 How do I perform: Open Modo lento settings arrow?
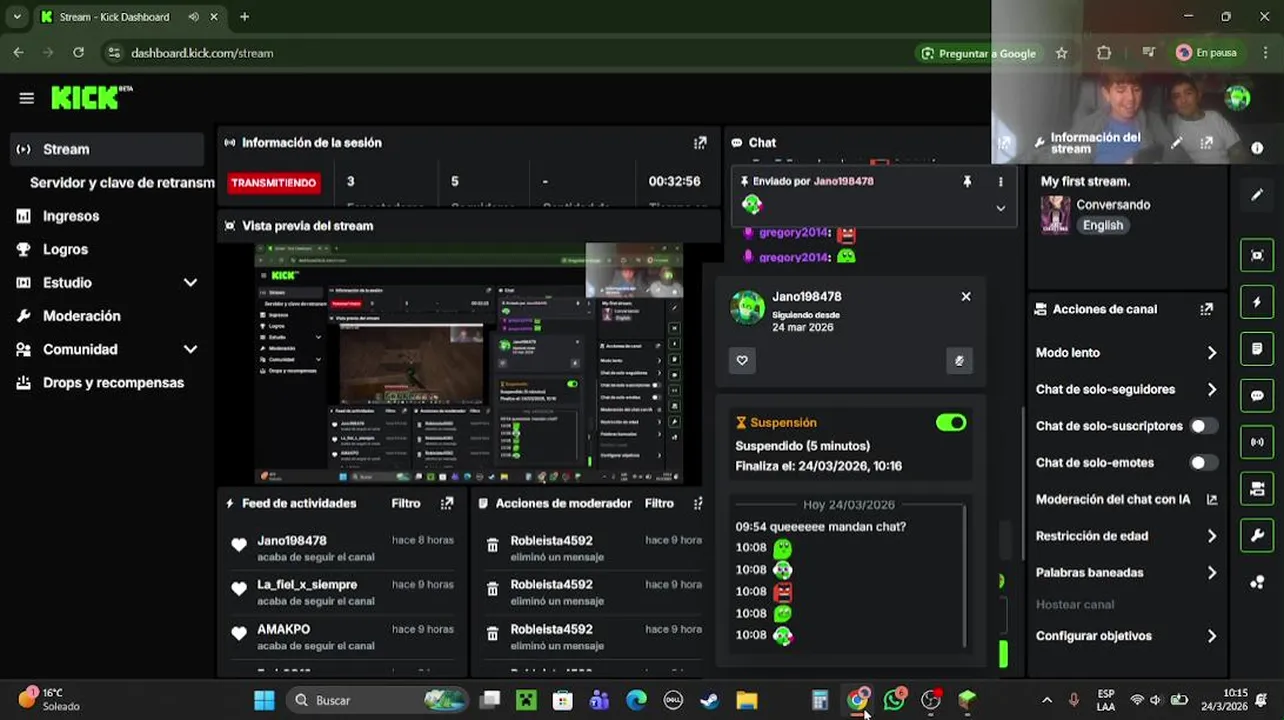point(1211,353)
